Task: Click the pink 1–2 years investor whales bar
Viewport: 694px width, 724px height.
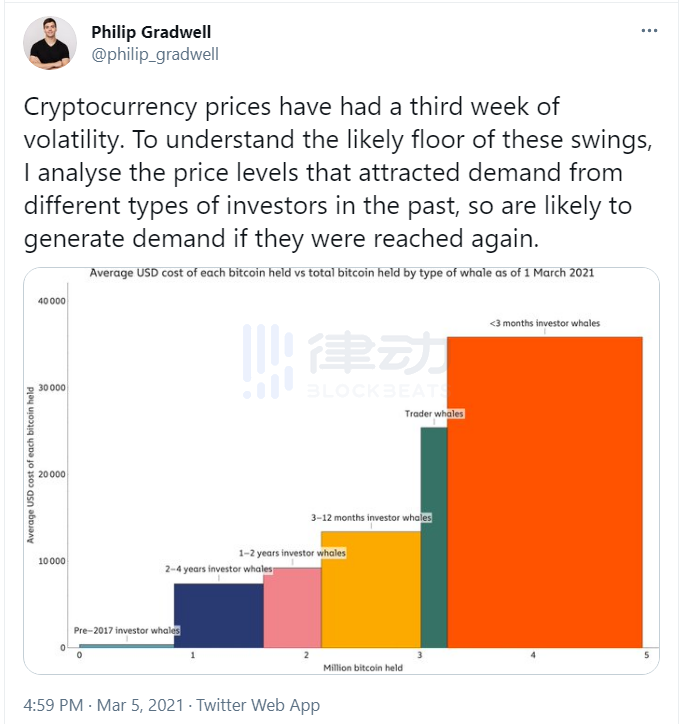Action: click(x=292, y=606)
